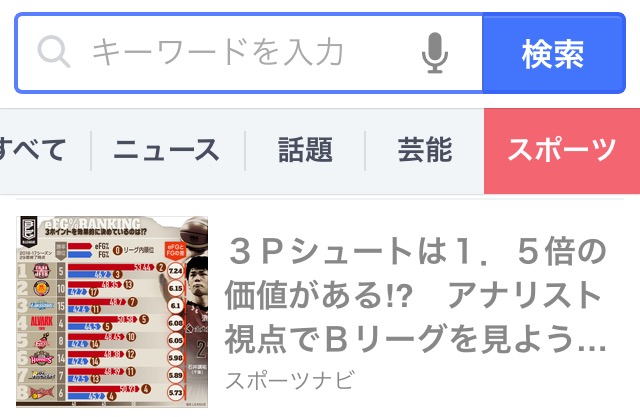
Task: Click the スポーツナビ source label
Action: 290,380
